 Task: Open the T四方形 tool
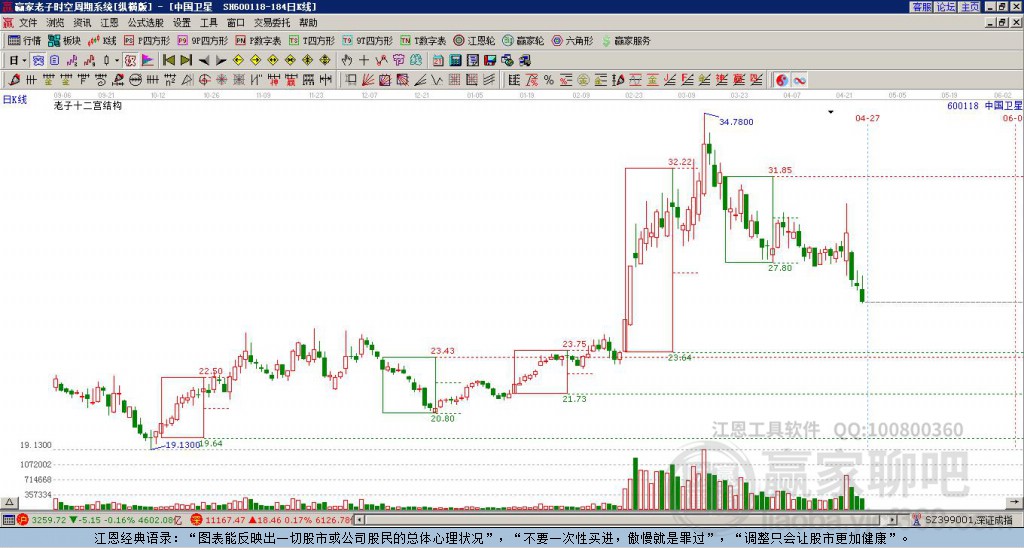coord(312,40)
